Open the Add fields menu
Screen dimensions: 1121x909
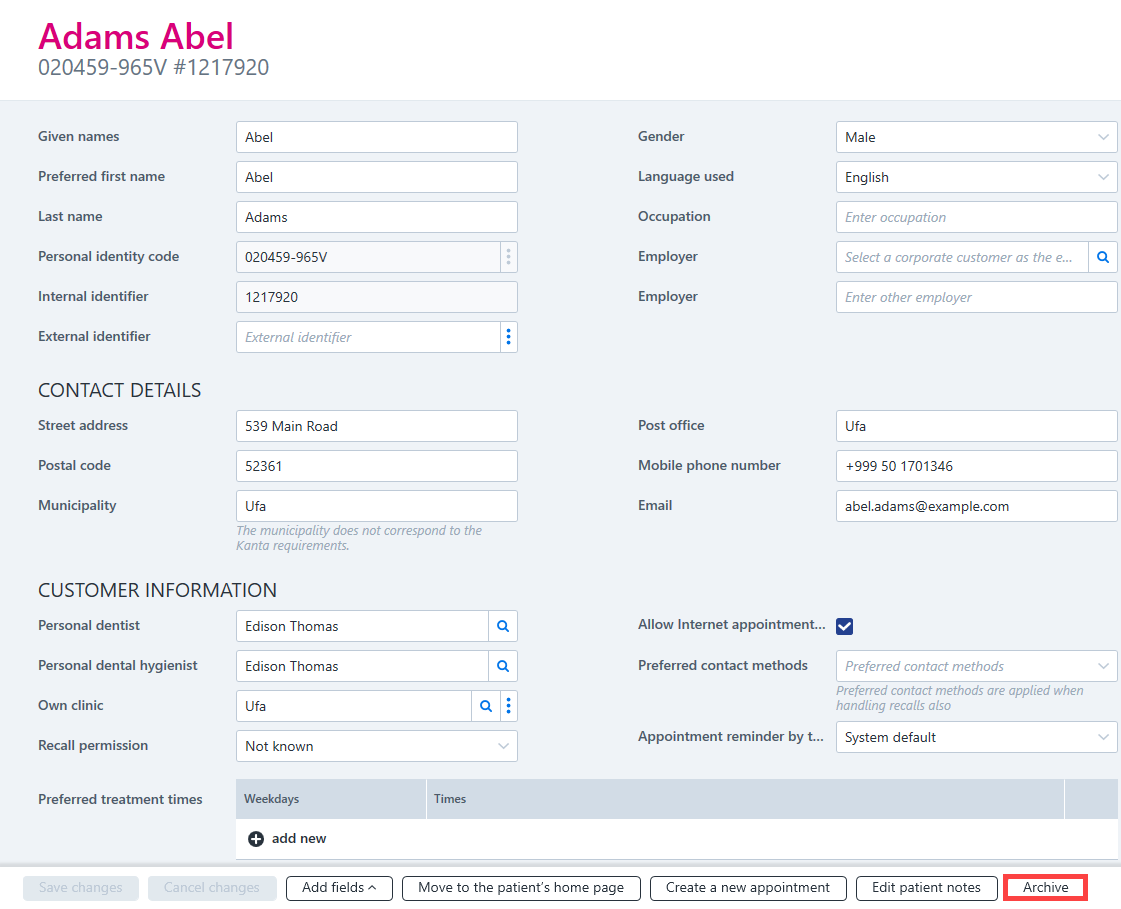(x=339, y=888)
